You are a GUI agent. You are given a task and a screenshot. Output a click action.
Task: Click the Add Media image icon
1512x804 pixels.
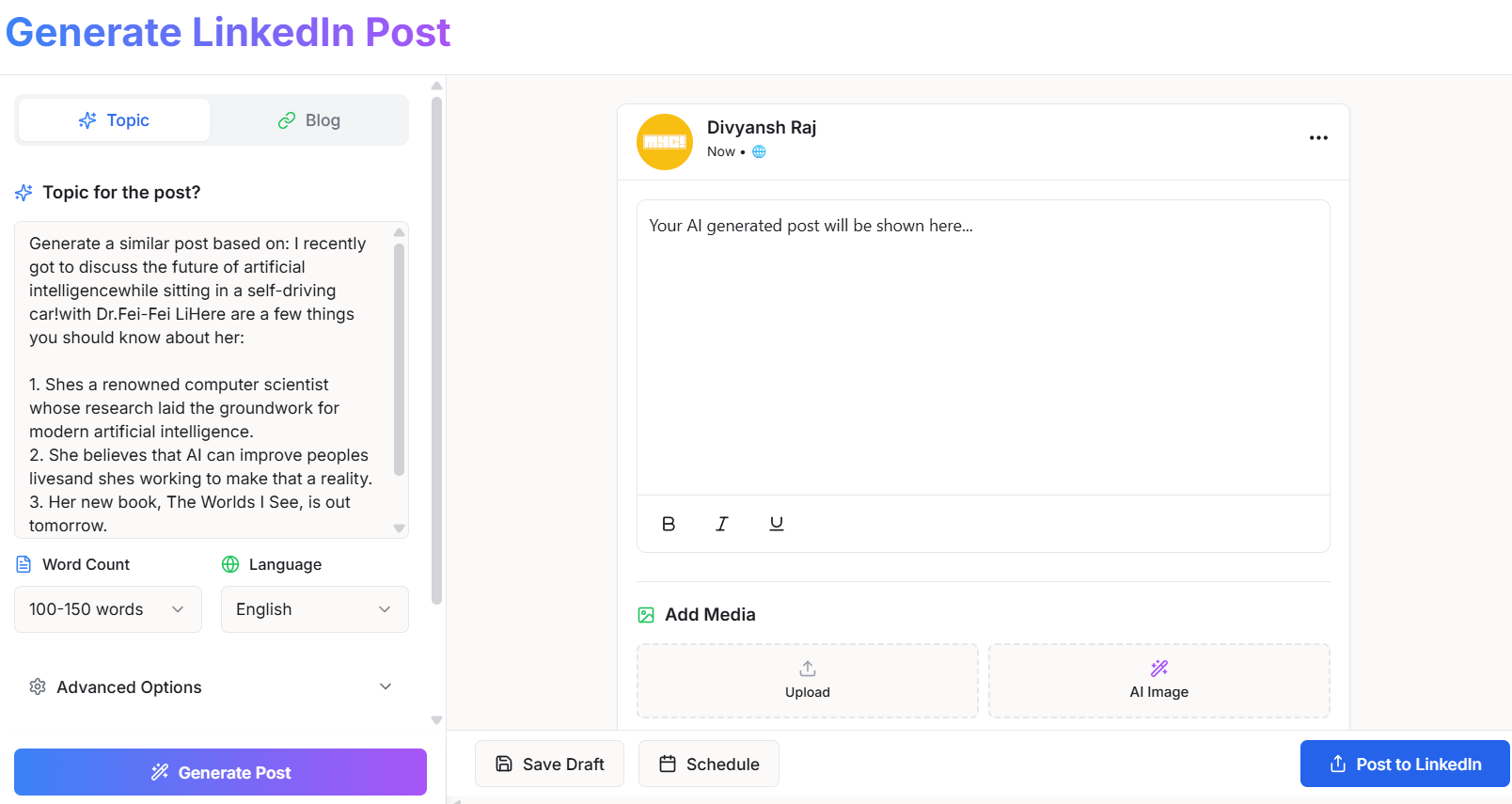tap(646, 615)
